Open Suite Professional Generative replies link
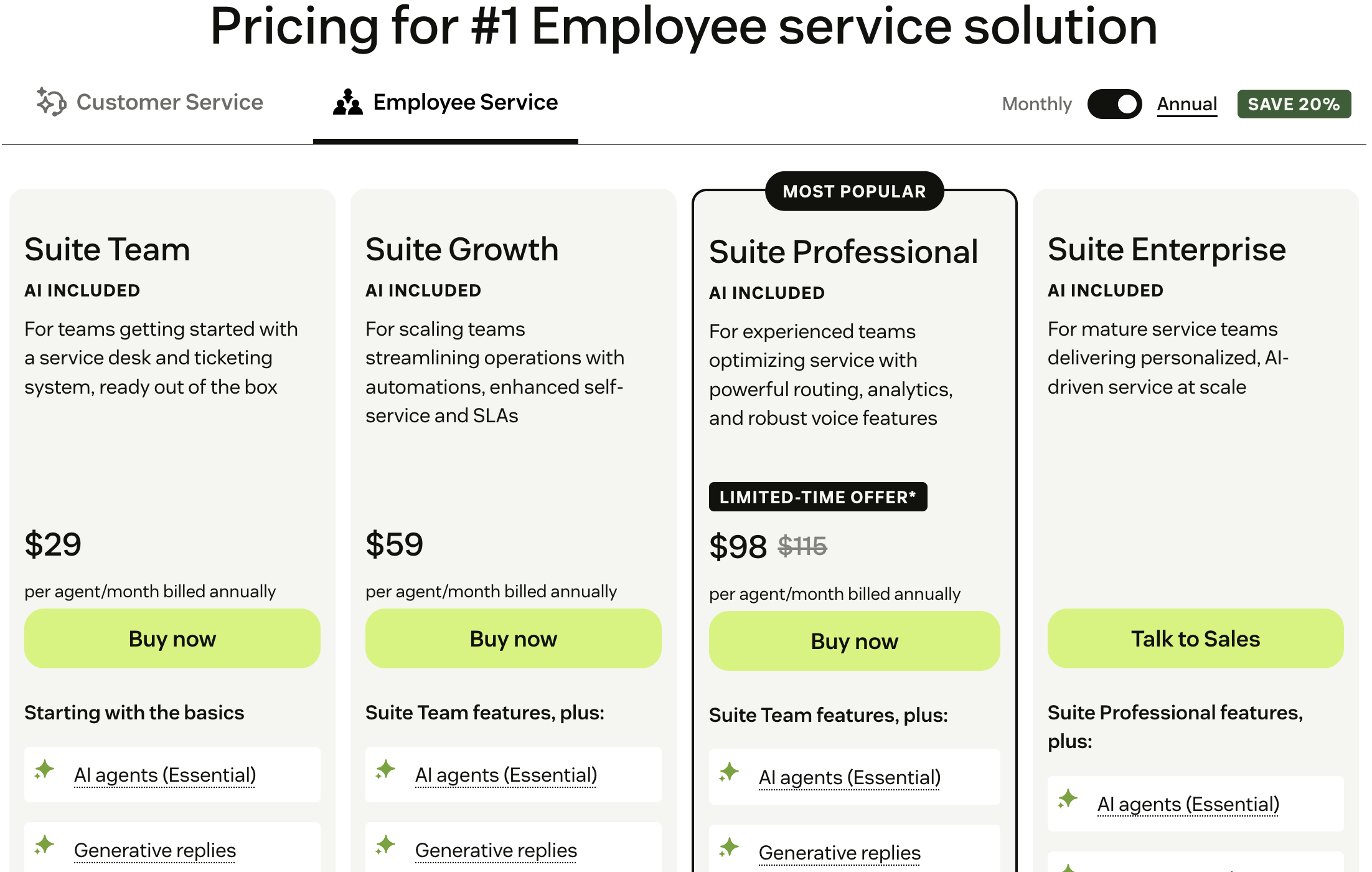1372x872 pixels. coord(839,853)
